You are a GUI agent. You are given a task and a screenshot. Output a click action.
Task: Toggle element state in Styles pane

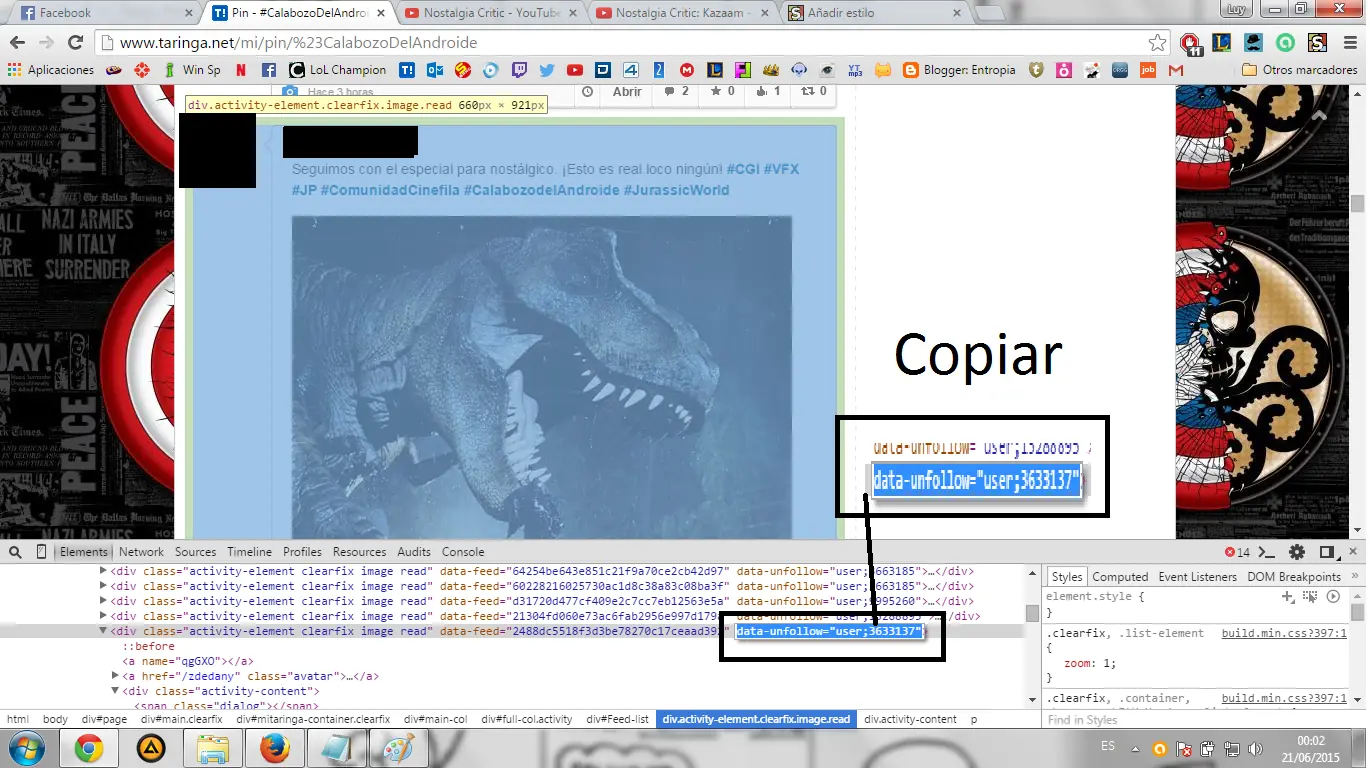[1310, 596]
